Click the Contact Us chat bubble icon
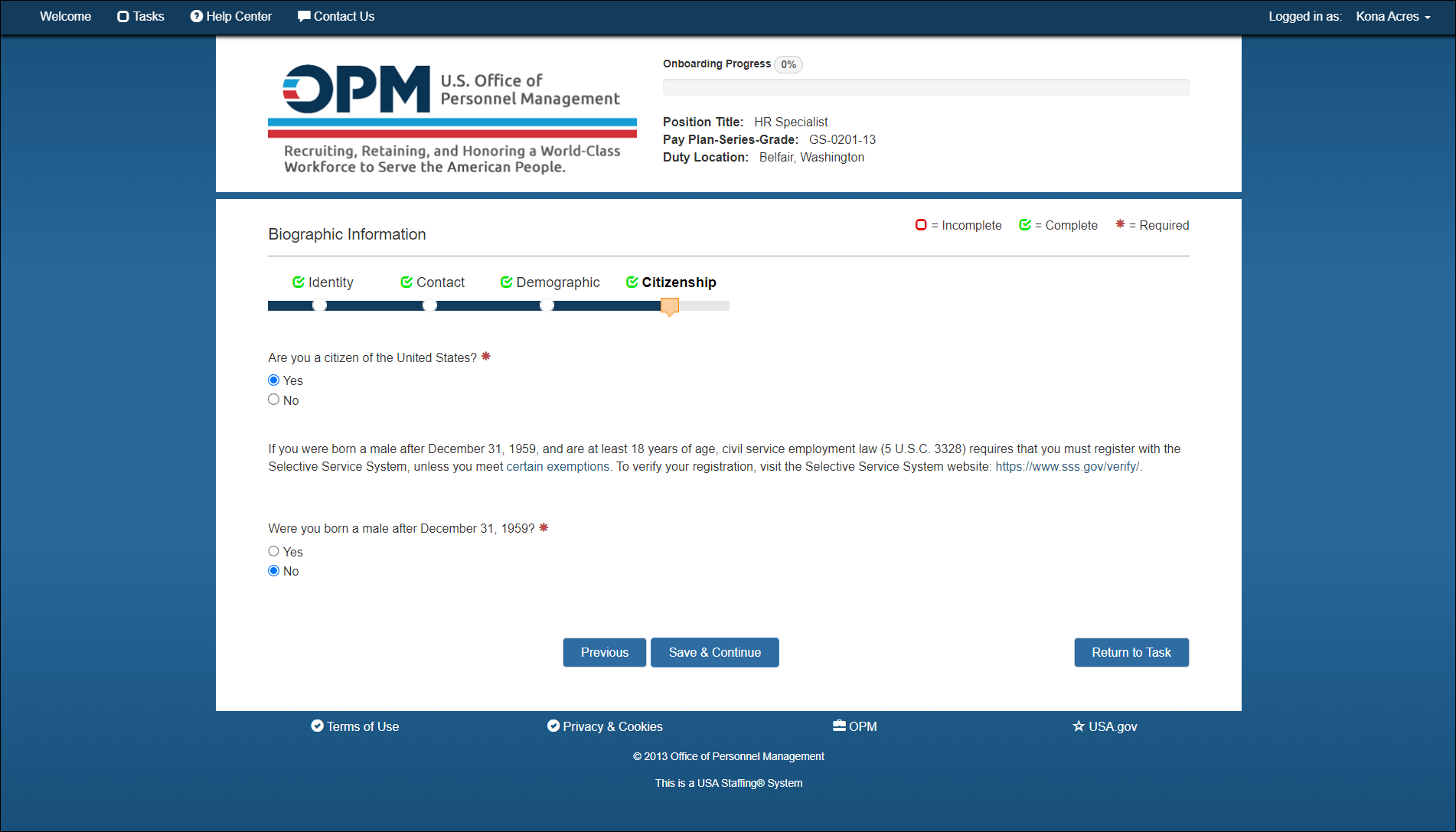Viewport: 1456px width, 832px height. (x=304, y=17)
